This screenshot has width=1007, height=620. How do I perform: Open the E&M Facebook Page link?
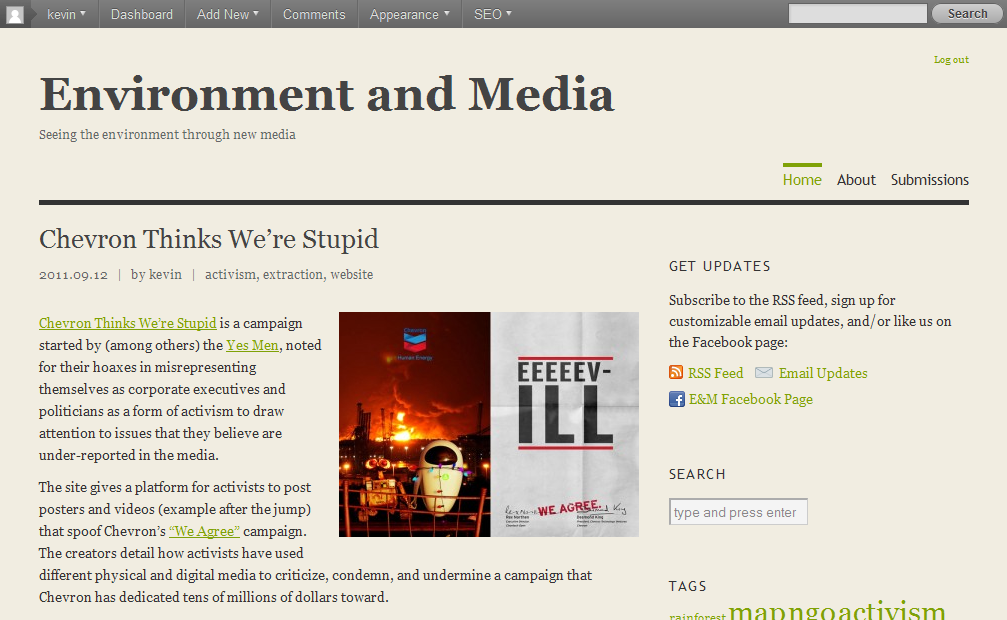(x=751, y=400)
